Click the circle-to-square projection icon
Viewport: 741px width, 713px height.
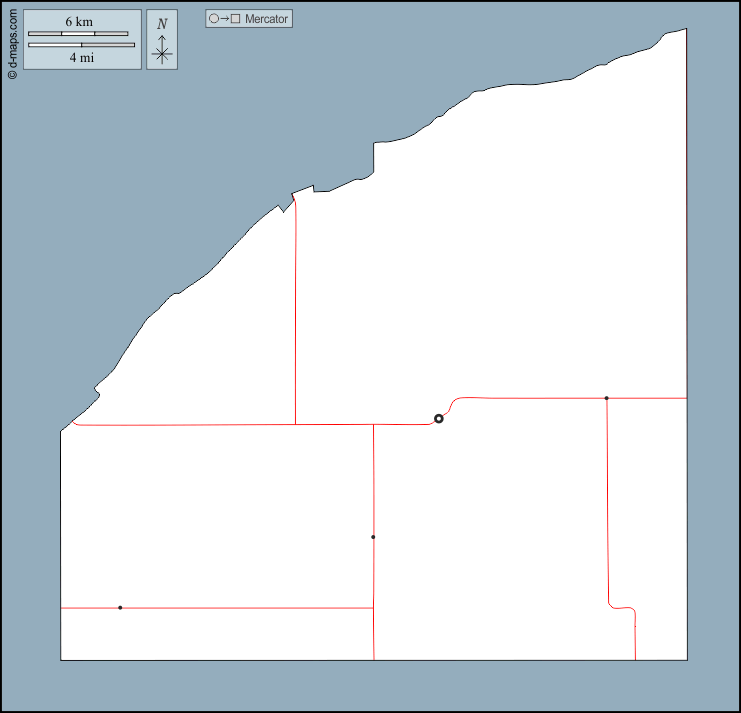tap(225, 19)
